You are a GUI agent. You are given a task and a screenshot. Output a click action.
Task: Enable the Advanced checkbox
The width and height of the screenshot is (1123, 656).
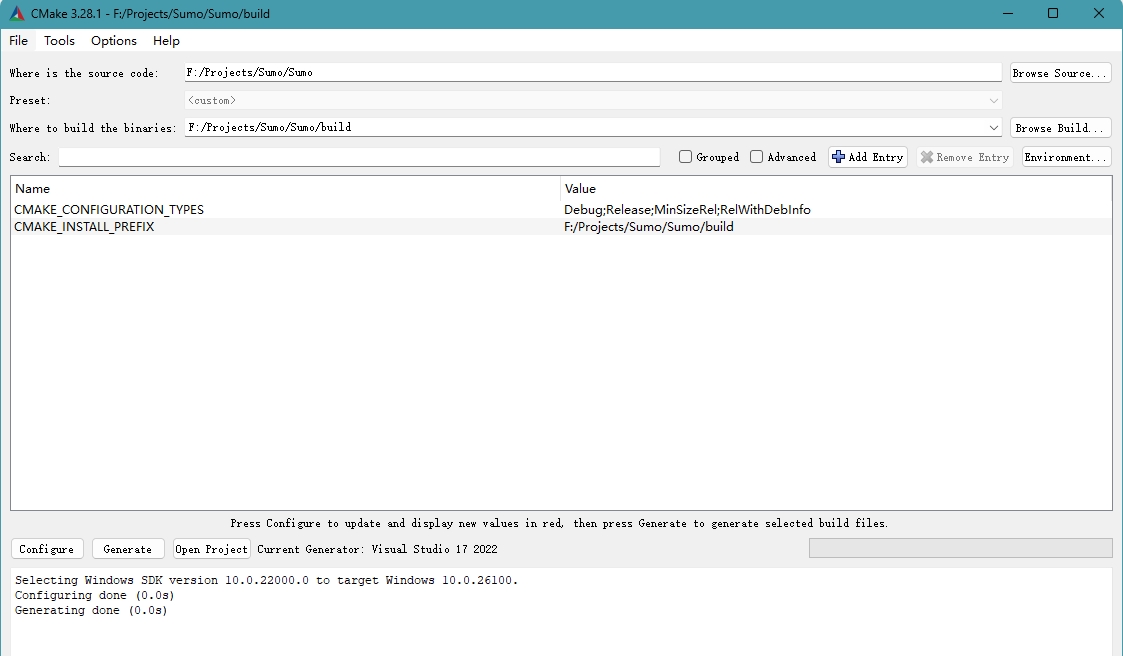(x=756, y=157)
